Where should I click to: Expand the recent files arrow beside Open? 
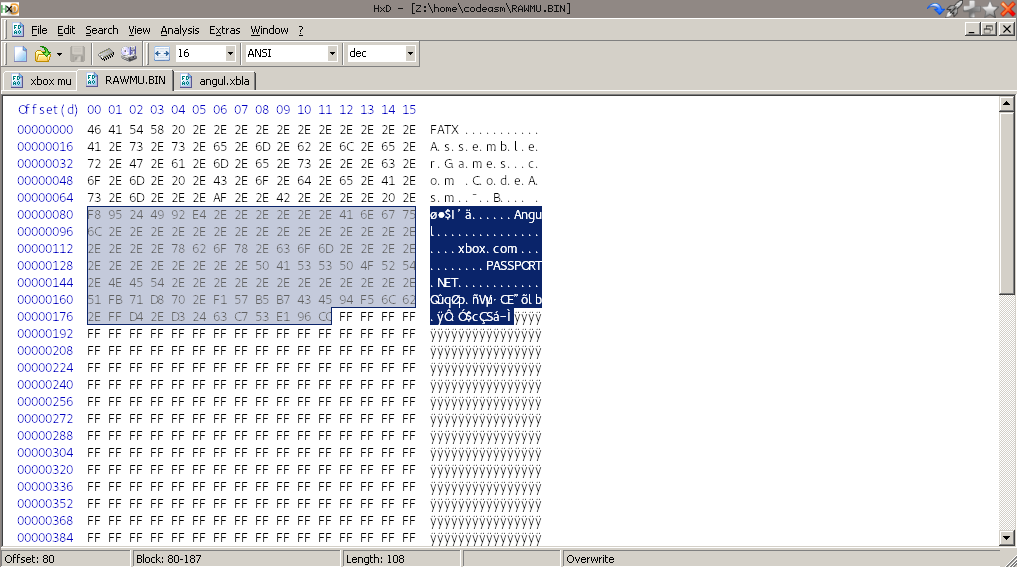pos(59,54)
